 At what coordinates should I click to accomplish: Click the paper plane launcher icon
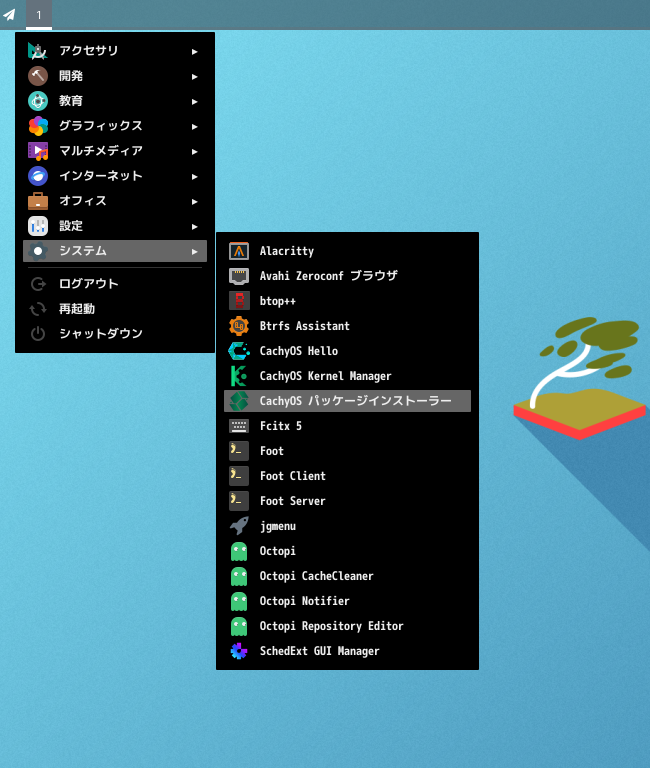coord(10,14)
